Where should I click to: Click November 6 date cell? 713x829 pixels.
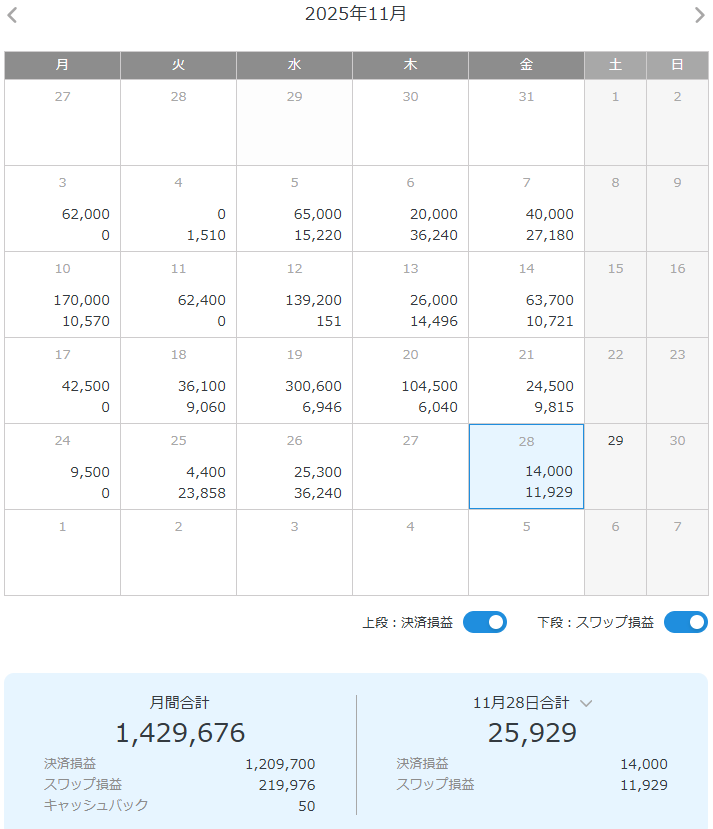[410, 209]
